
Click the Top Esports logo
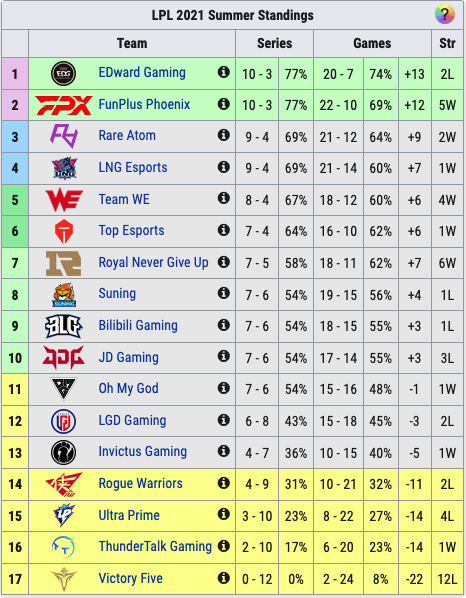[x=64, y=231]
